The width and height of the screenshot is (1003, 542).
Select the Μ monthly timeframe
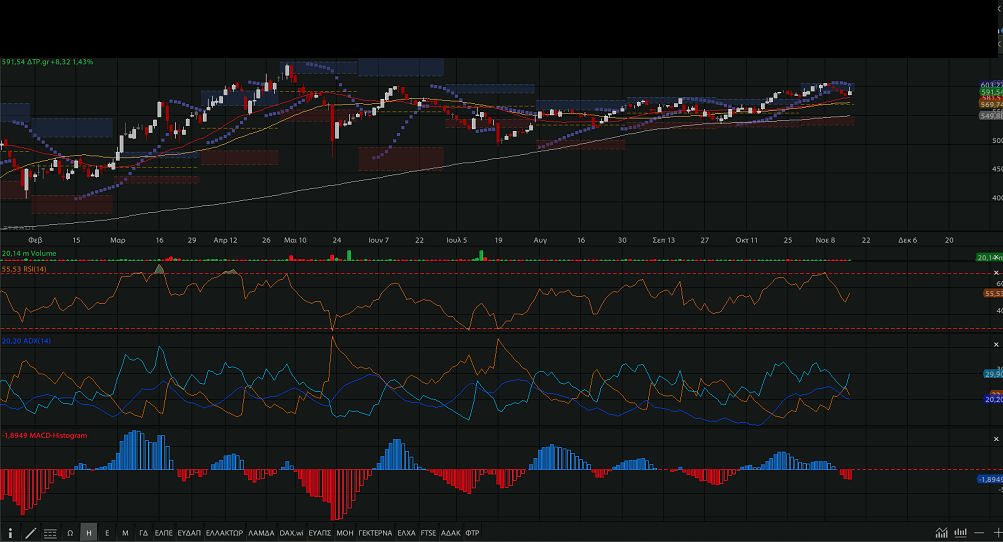point(125,533)
